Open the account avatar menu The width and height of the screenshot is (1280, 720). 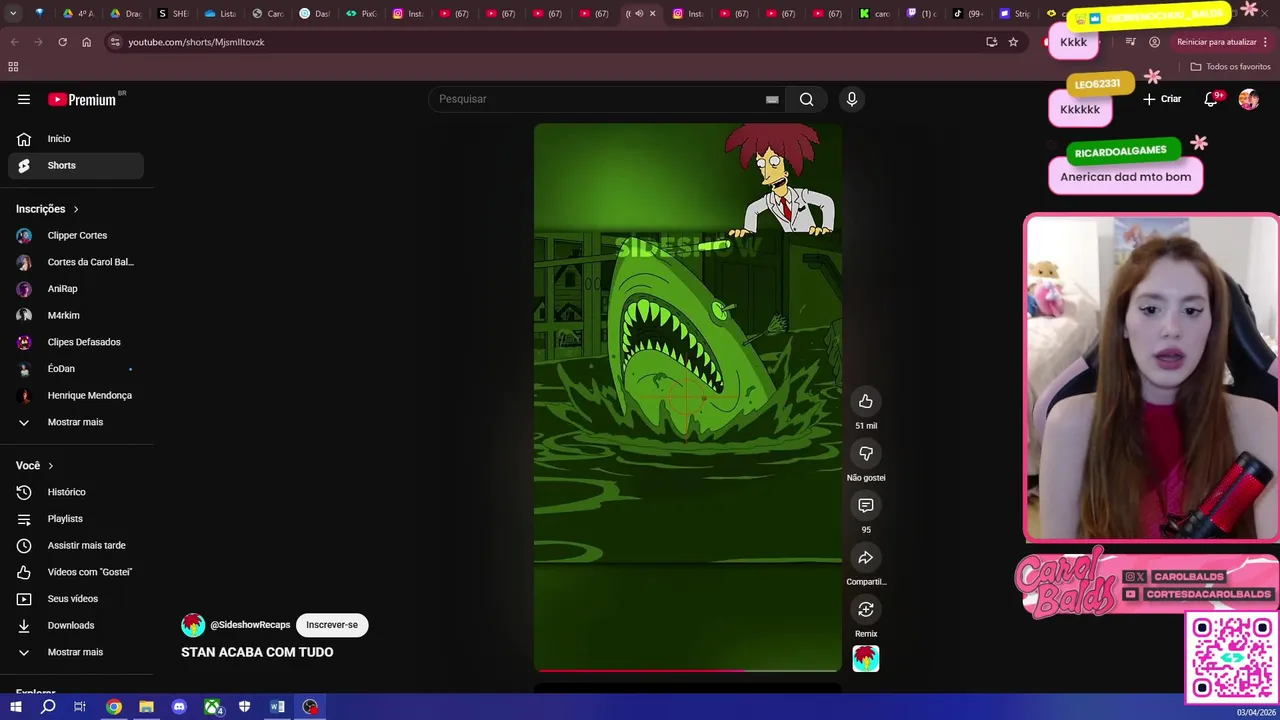tap(1249, 99)
